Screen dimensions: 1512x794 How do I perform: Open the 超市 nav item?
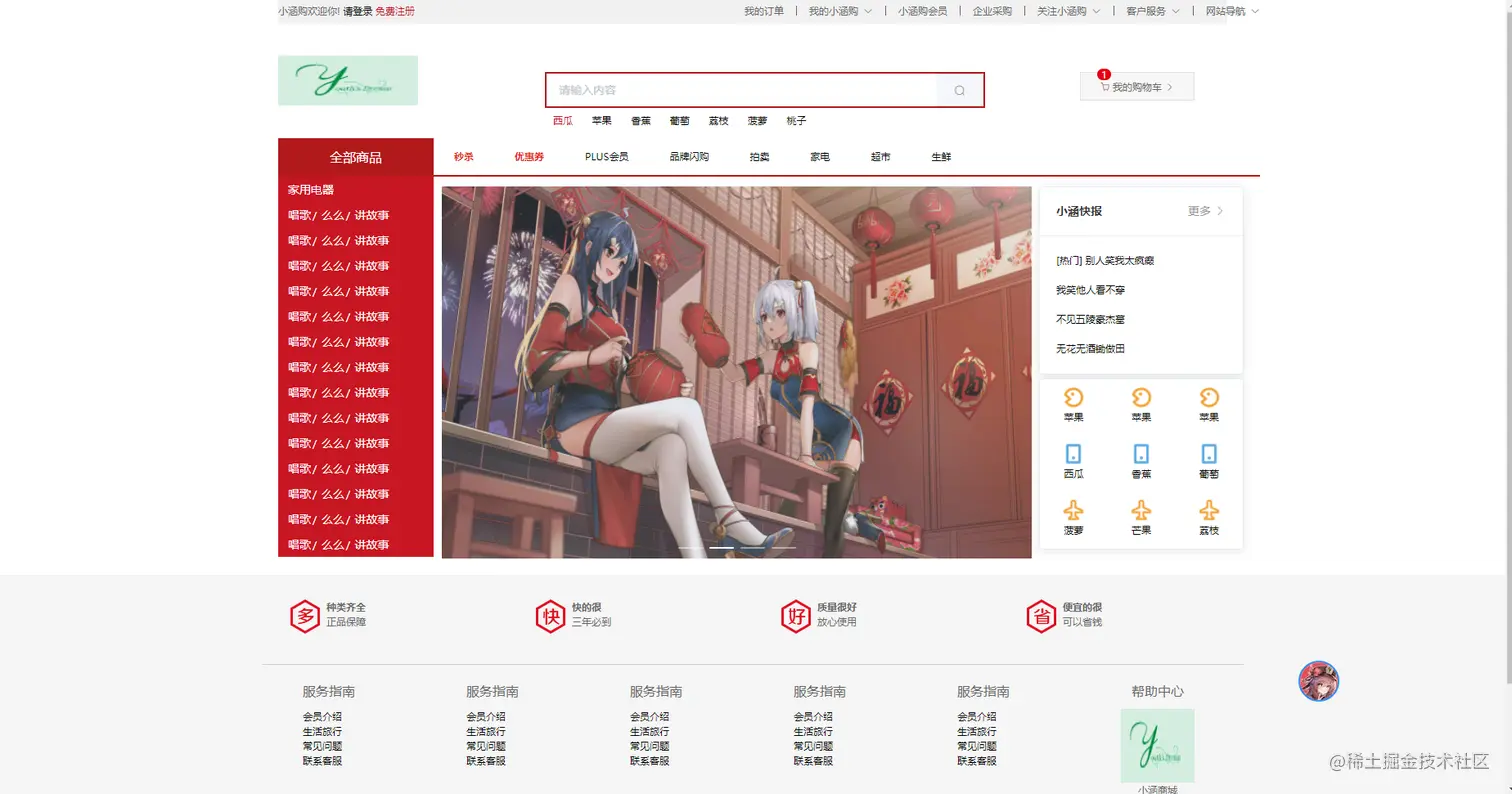click(880, 157)
